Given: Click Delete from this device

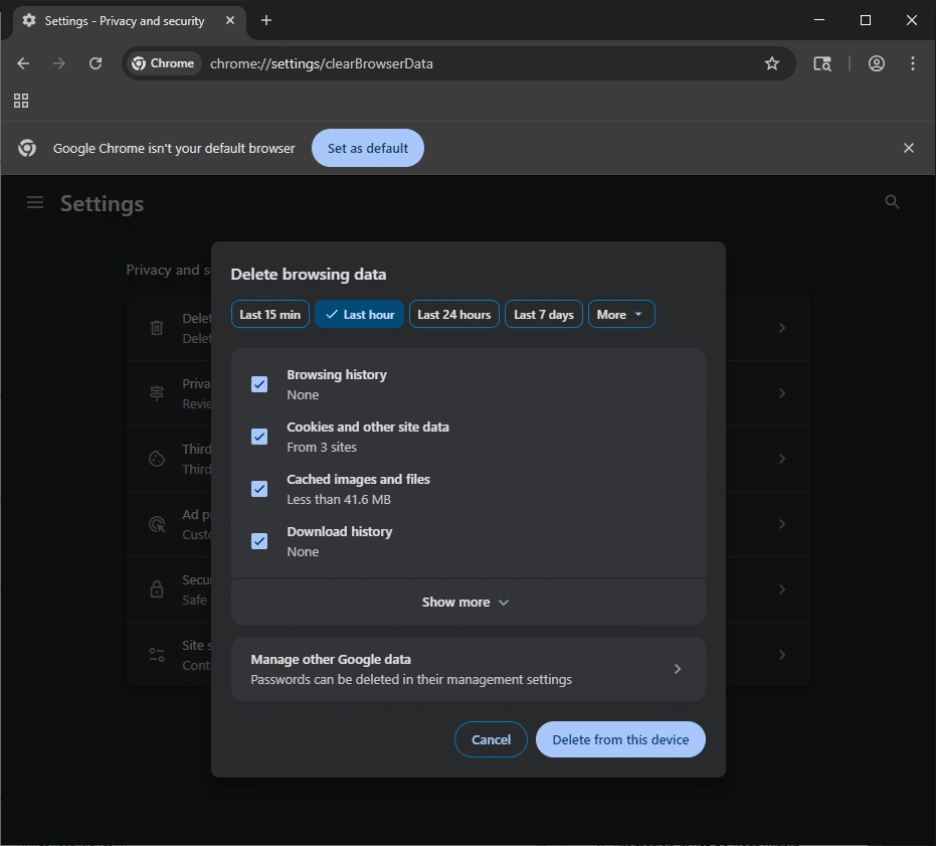Looking at the screenshot, I should coord(620,740).
